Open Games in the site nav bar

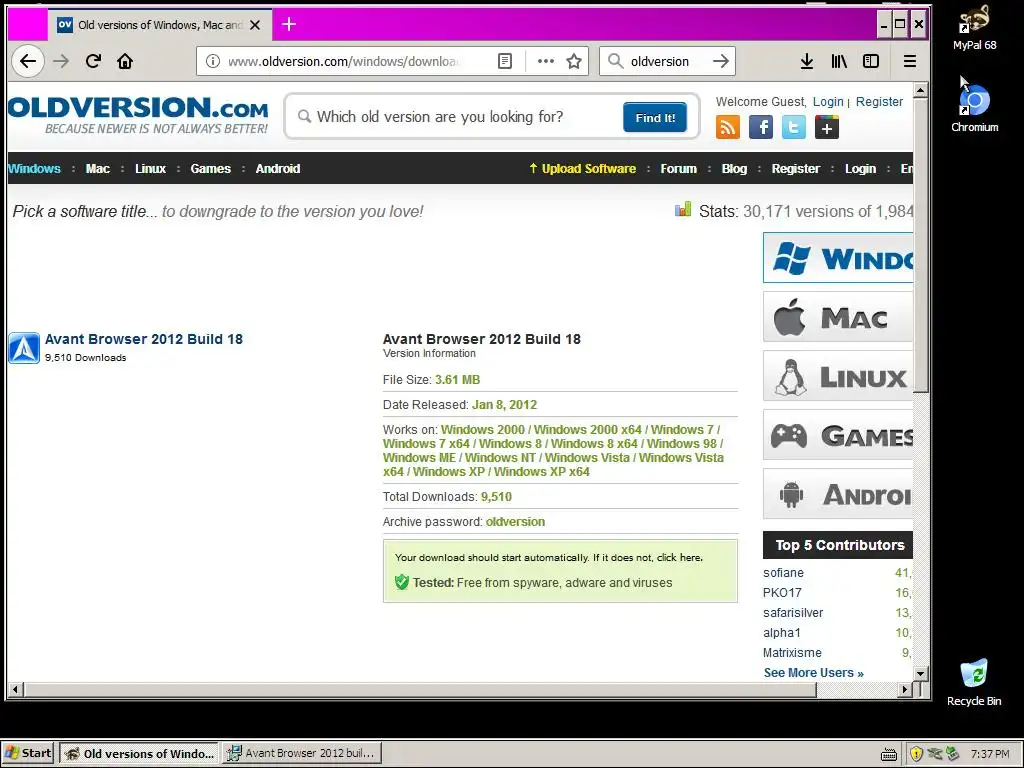[x=210, y=168]
